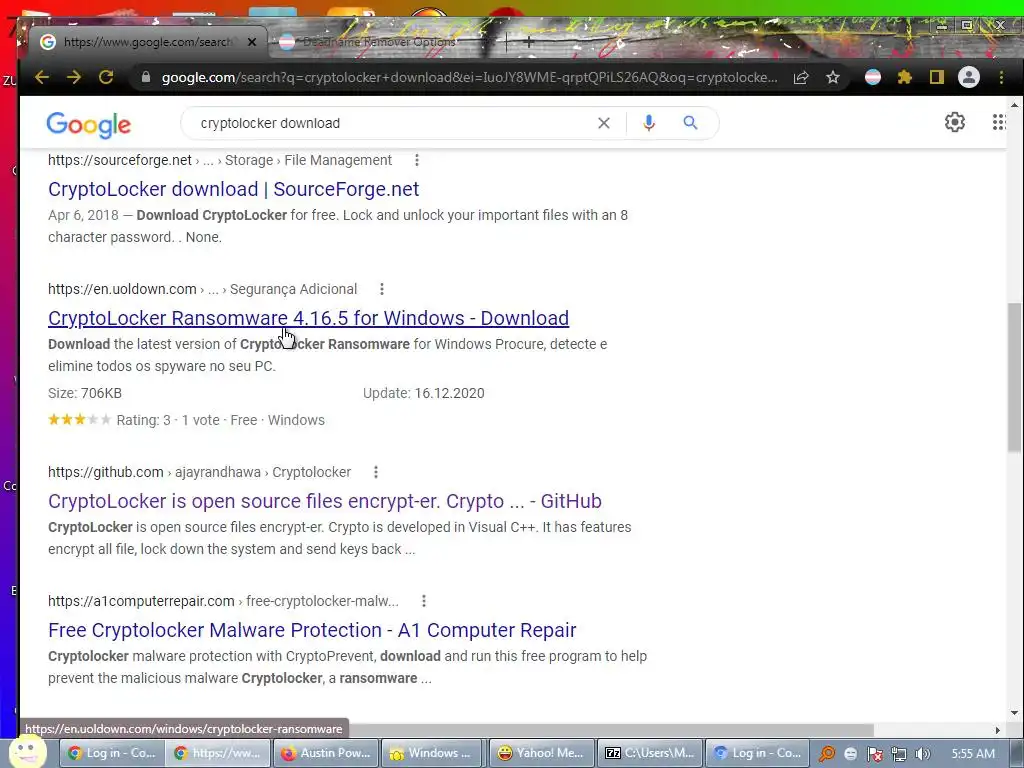Close the google.com search tab
Screen dimensions: 1024x768
[252, 42]
